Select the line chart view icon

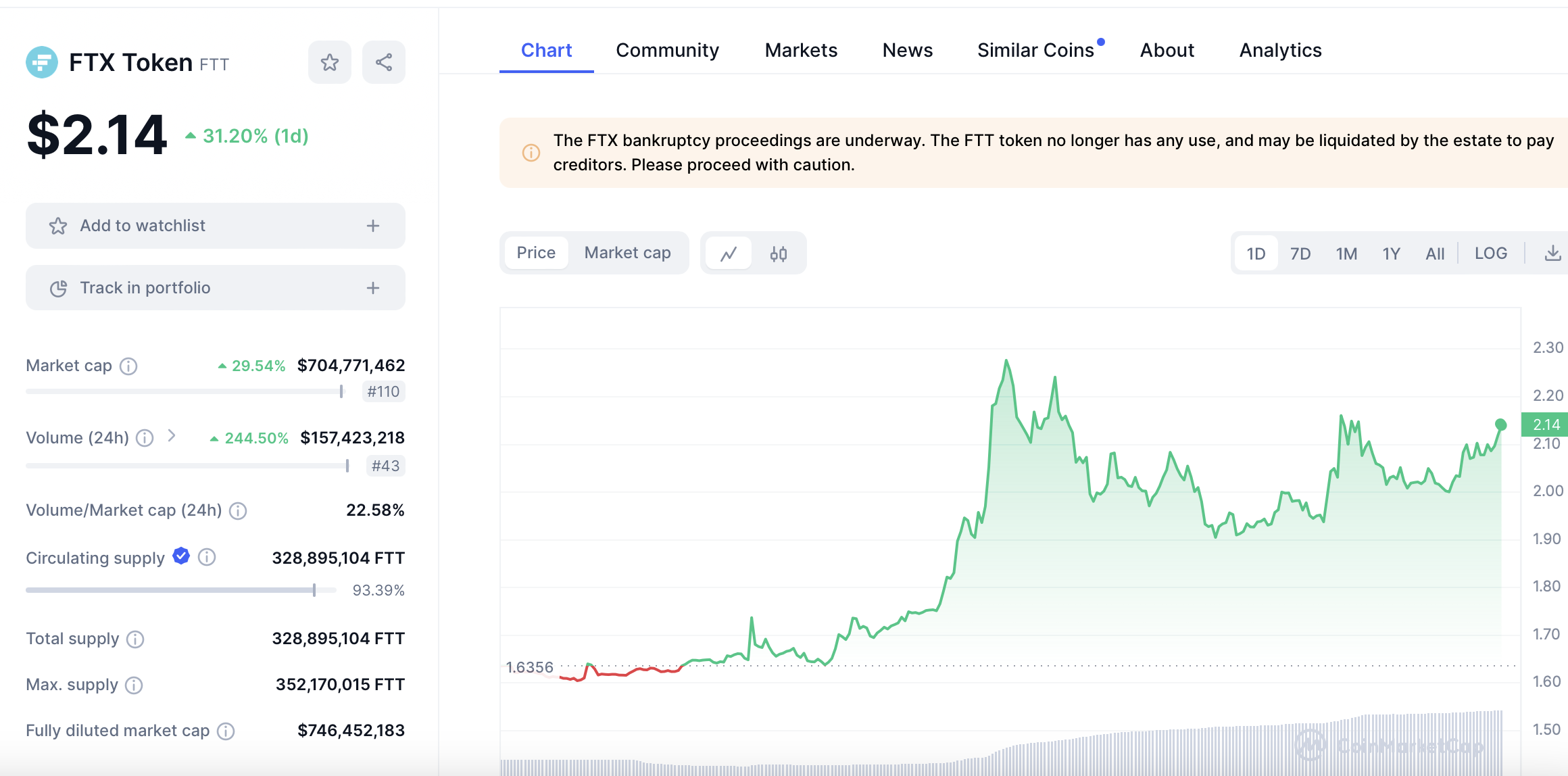(729, 253)
